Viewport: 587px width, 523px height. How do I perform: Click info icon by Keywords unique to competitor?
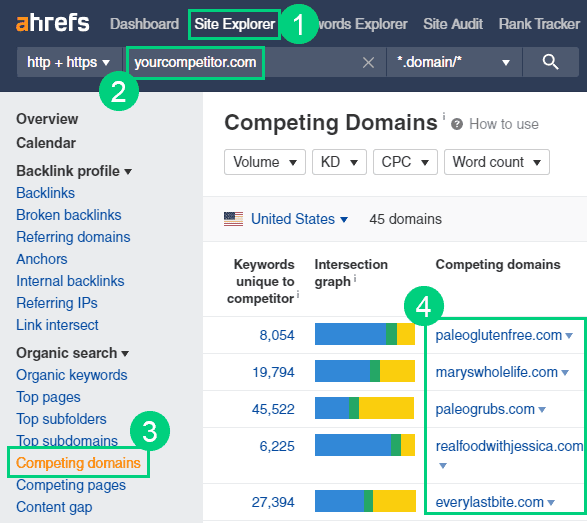(x=298, y=295)
